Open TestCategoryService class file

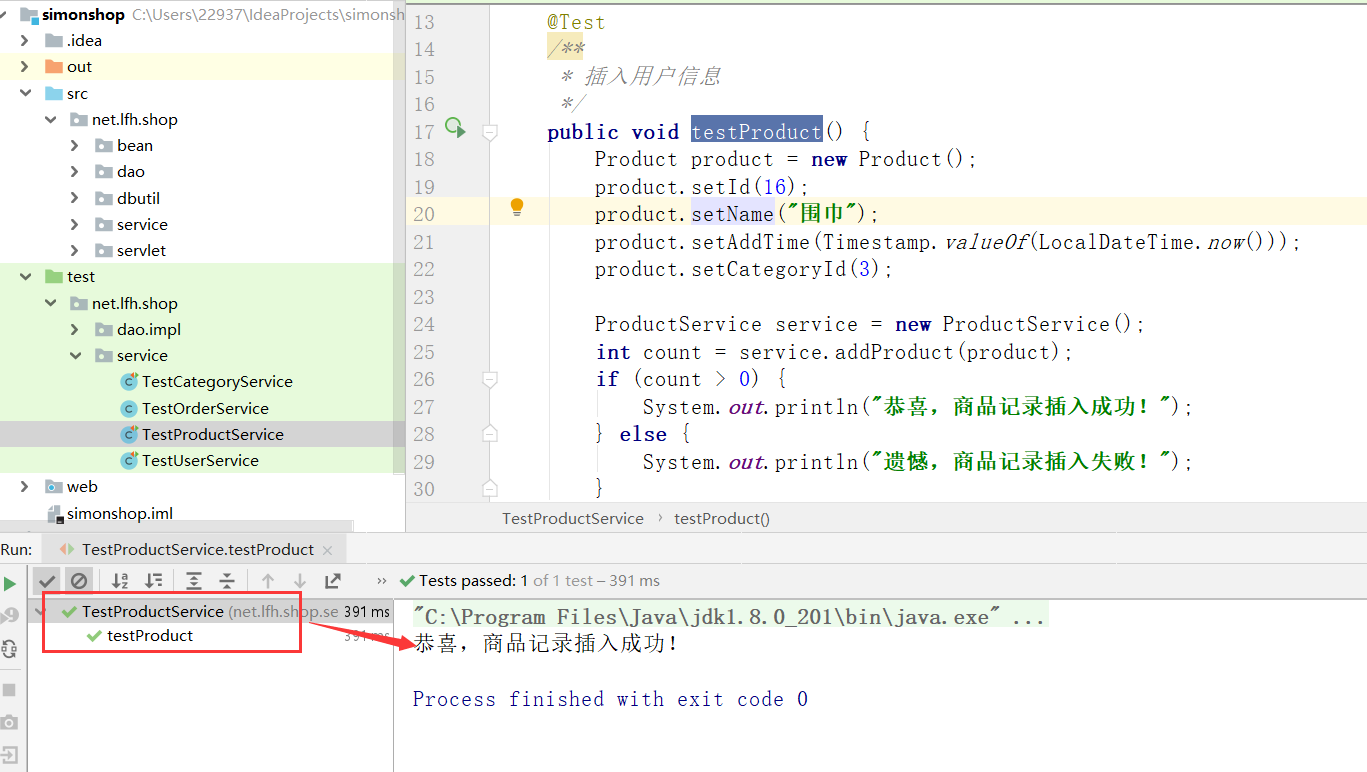[217, 382]
